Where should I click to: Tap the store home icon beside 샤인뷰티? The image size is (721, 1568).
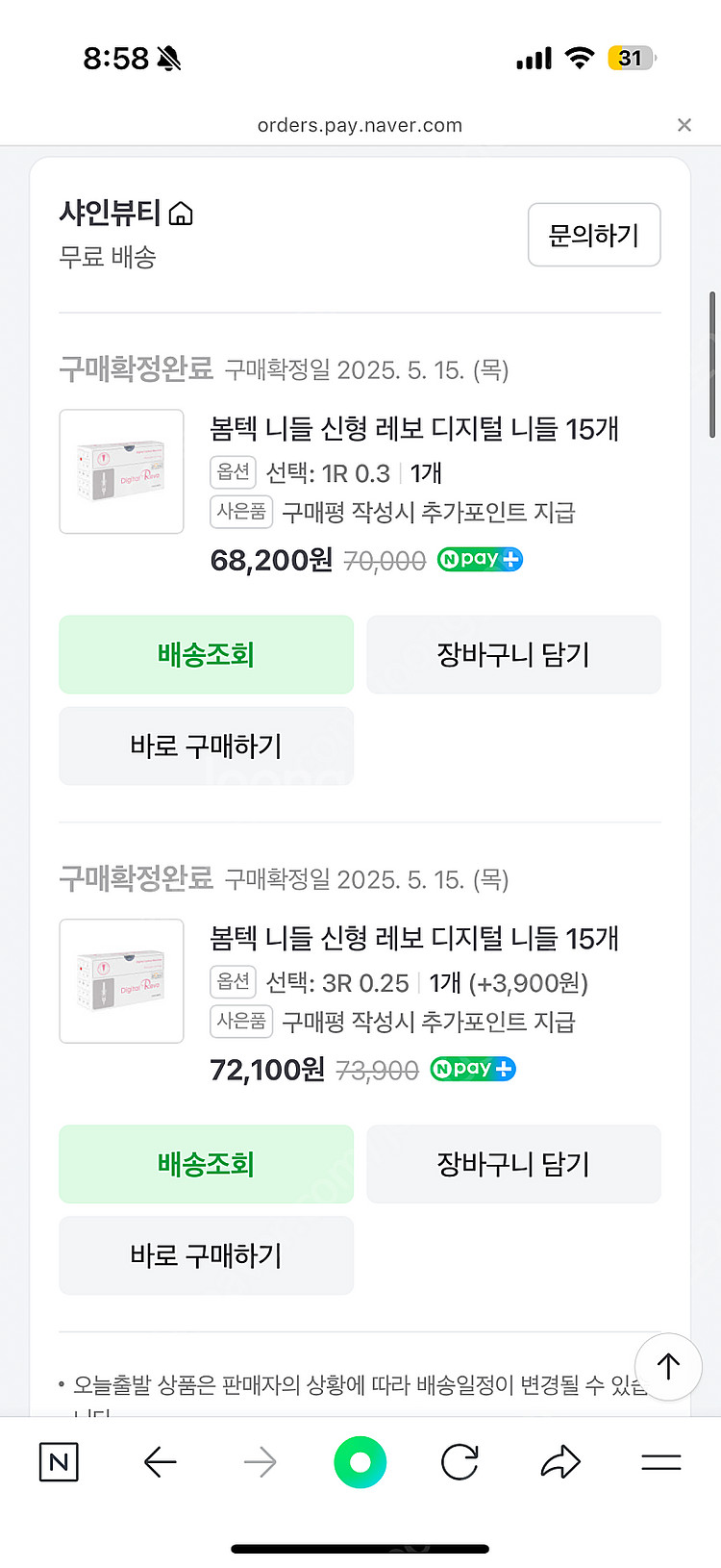tap(181, 214)
